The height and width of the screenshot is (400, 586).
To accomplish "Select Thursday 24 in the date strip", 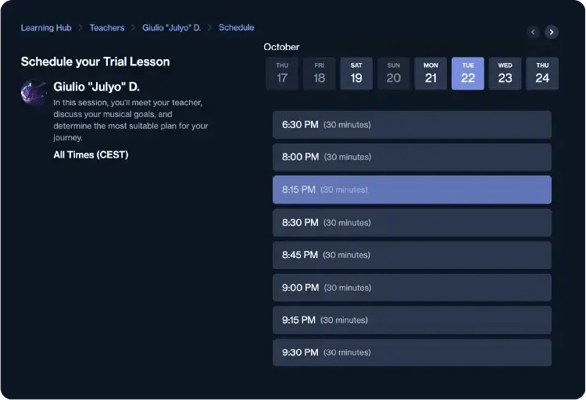I will pos(542,74).
